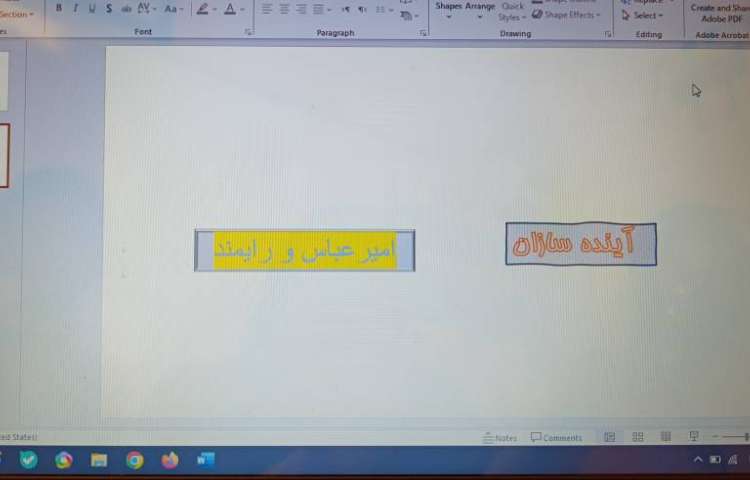
Task: Apply text shadow effect
Action: (109, 8)
